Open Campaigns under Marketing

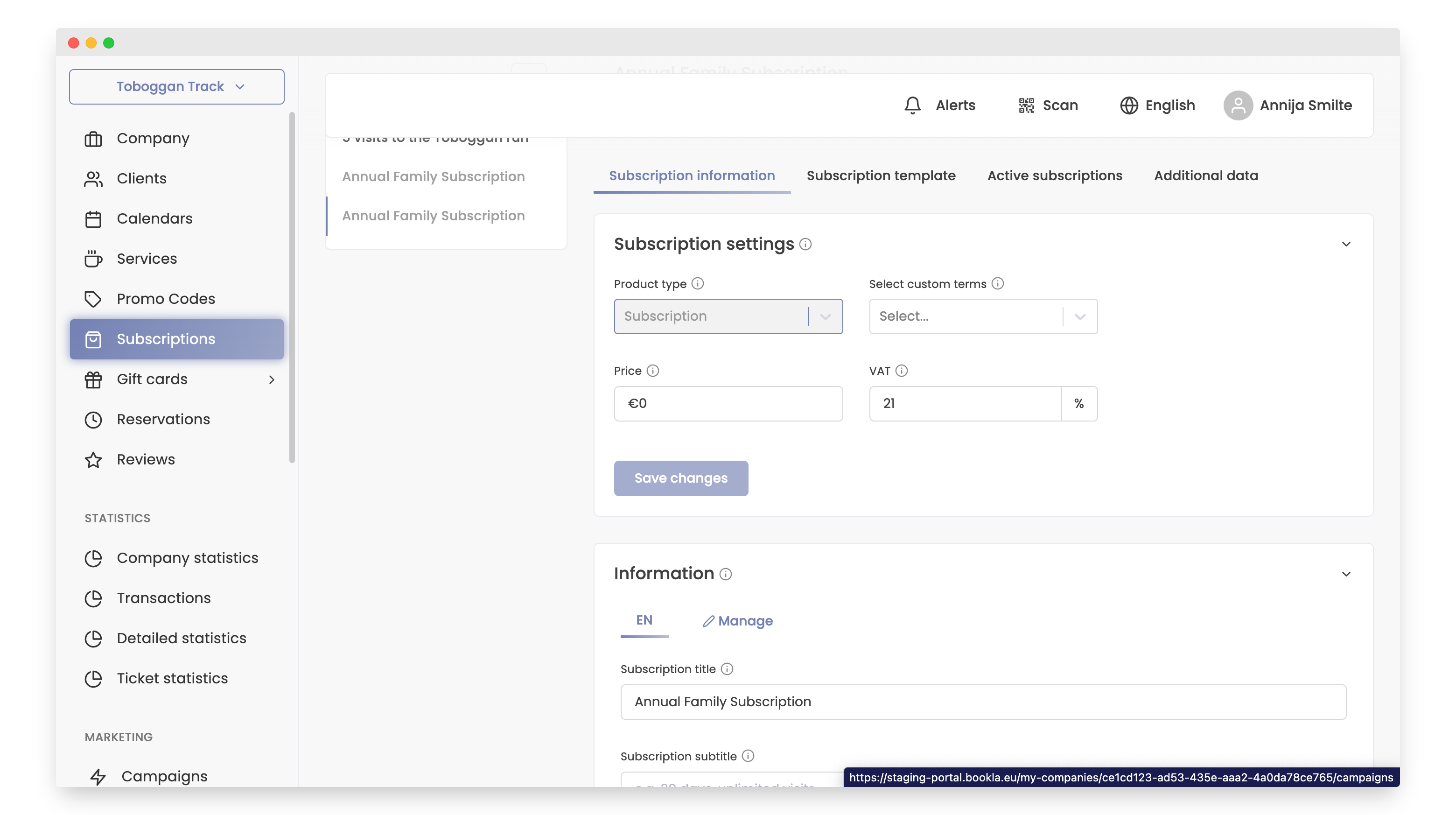tap(163, 776)
